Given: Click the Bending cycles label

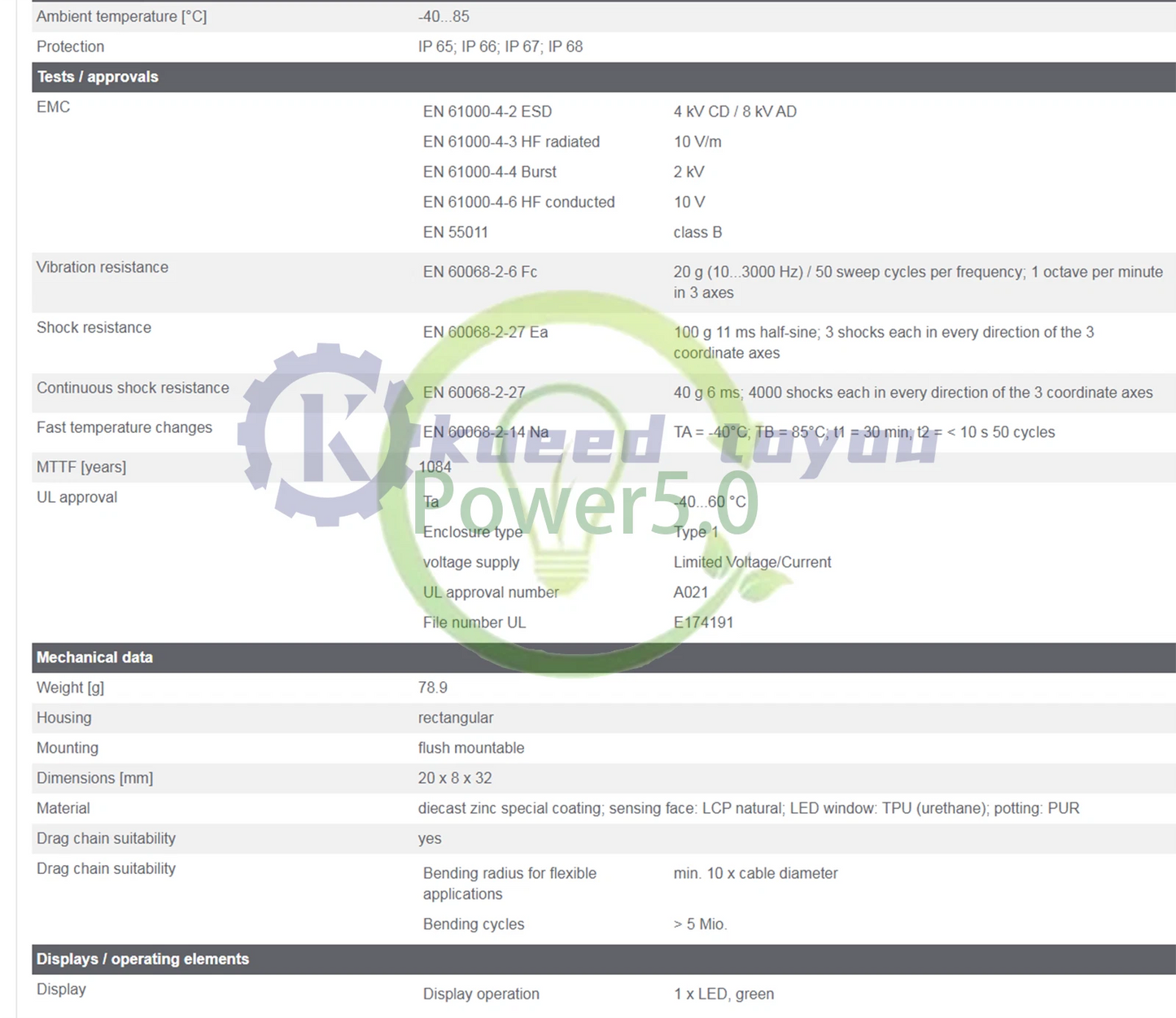Looking at the screenshot, I should tap(474, 924).
